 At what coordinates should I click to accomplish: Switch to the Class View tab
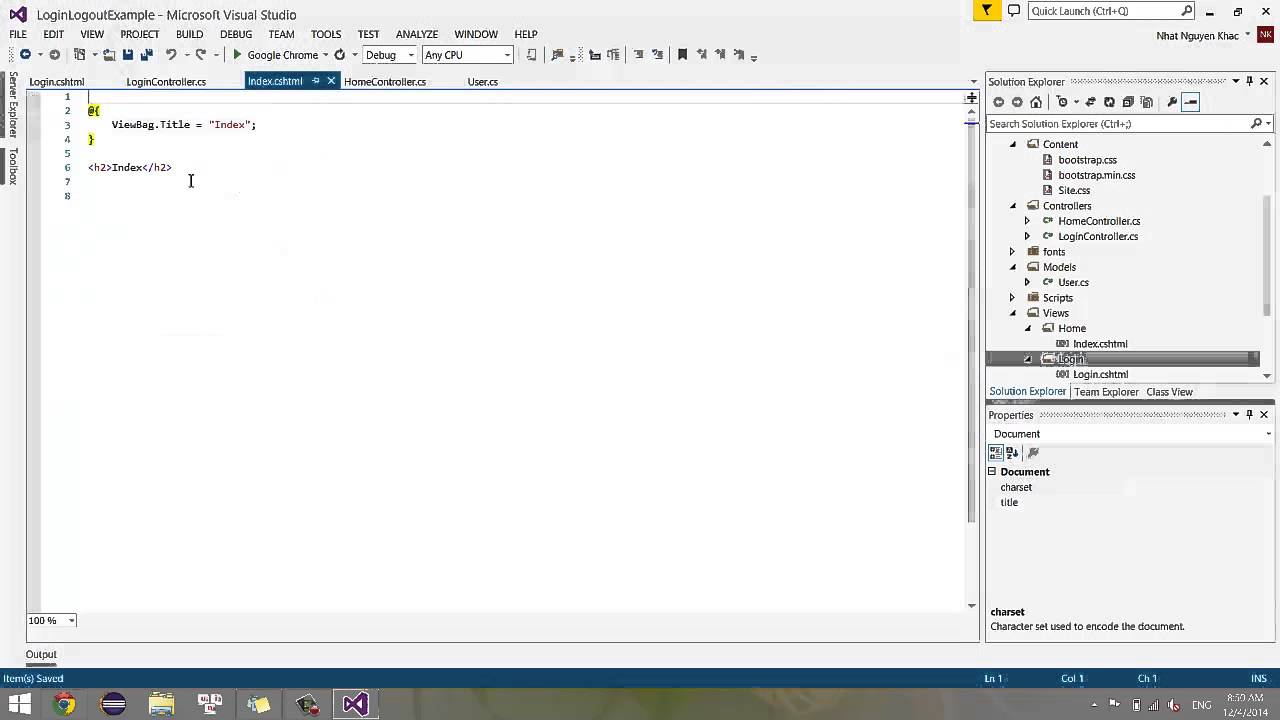click(1169, 392)
